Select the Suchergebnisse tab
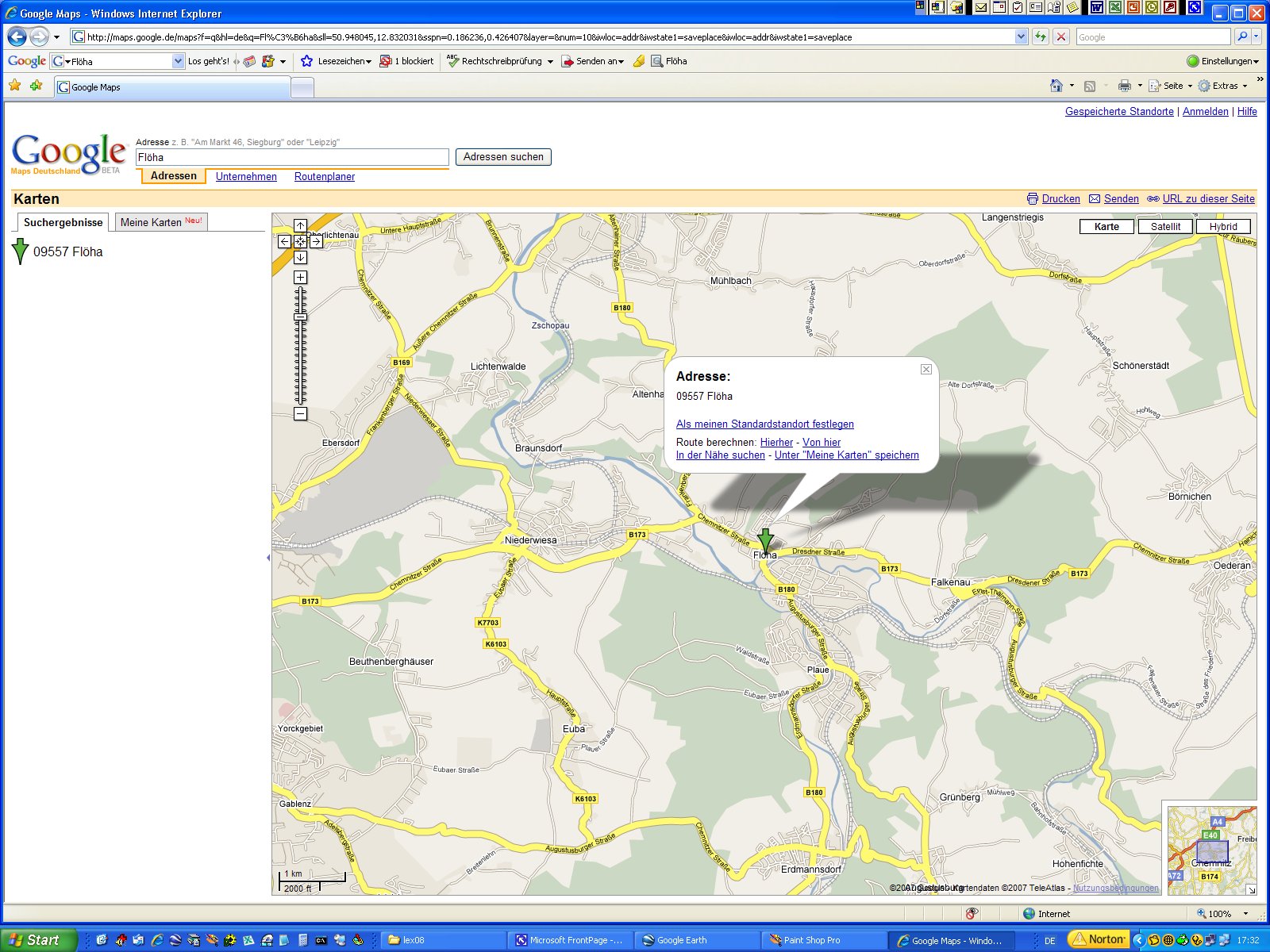The width and height of the screenshot is (1270, 952). point(63,222)
